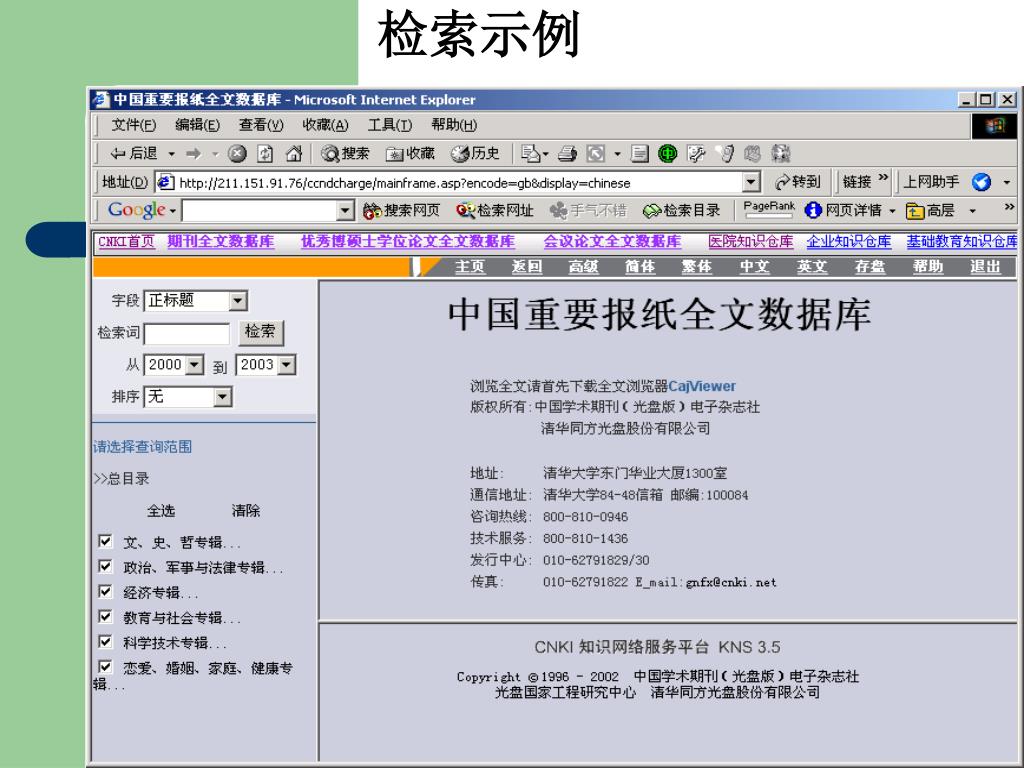Screen dimensions: 1024x768
Task: Click the Go (转到) button
Action: (797, 182)
